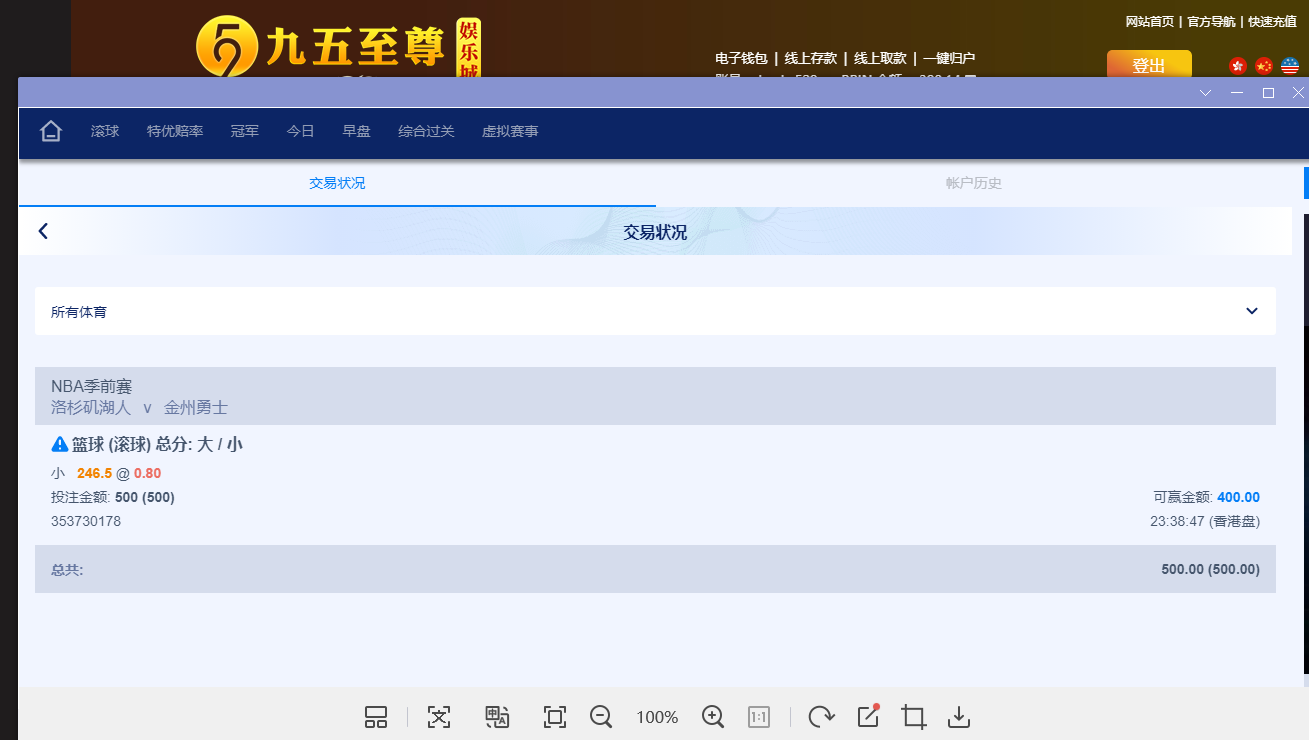Click the total 500.00 (500.00) amount
The image size is (1309, 740).
click(x=1210, y=569)
